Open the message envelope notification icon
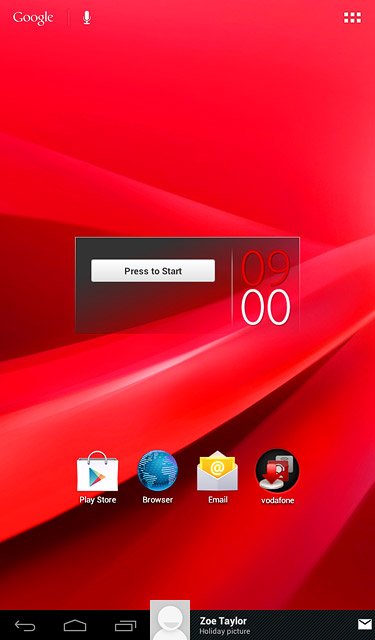This screenshot has width=375, height=640. pos(365,624)
